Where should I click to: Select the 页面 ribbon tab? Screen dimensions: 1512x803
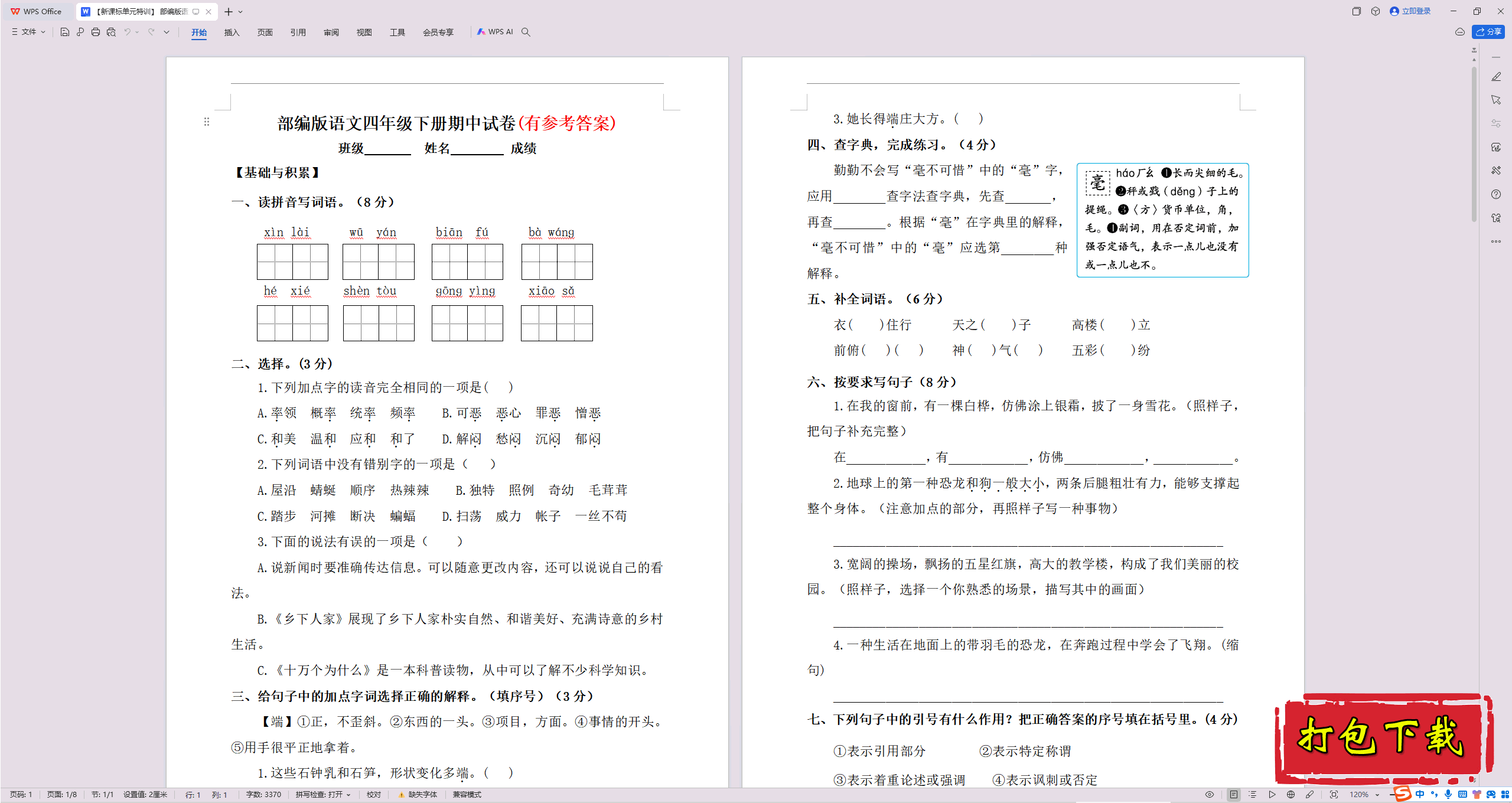265,32
